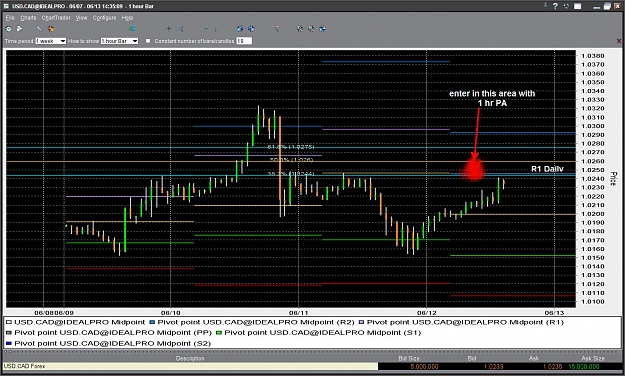Click the 'Time period' label text
Image resolution: width=625 pixels, height=376 pixels.
pyautogui.click(x=19, y=41)
